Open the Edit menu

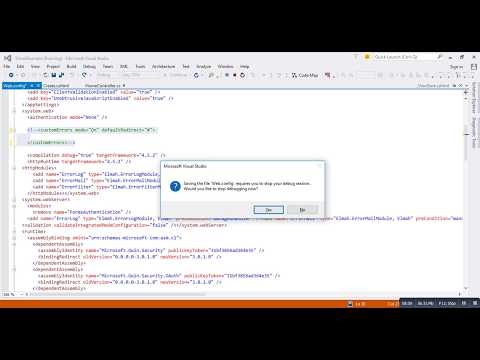[x=20, y=66]
